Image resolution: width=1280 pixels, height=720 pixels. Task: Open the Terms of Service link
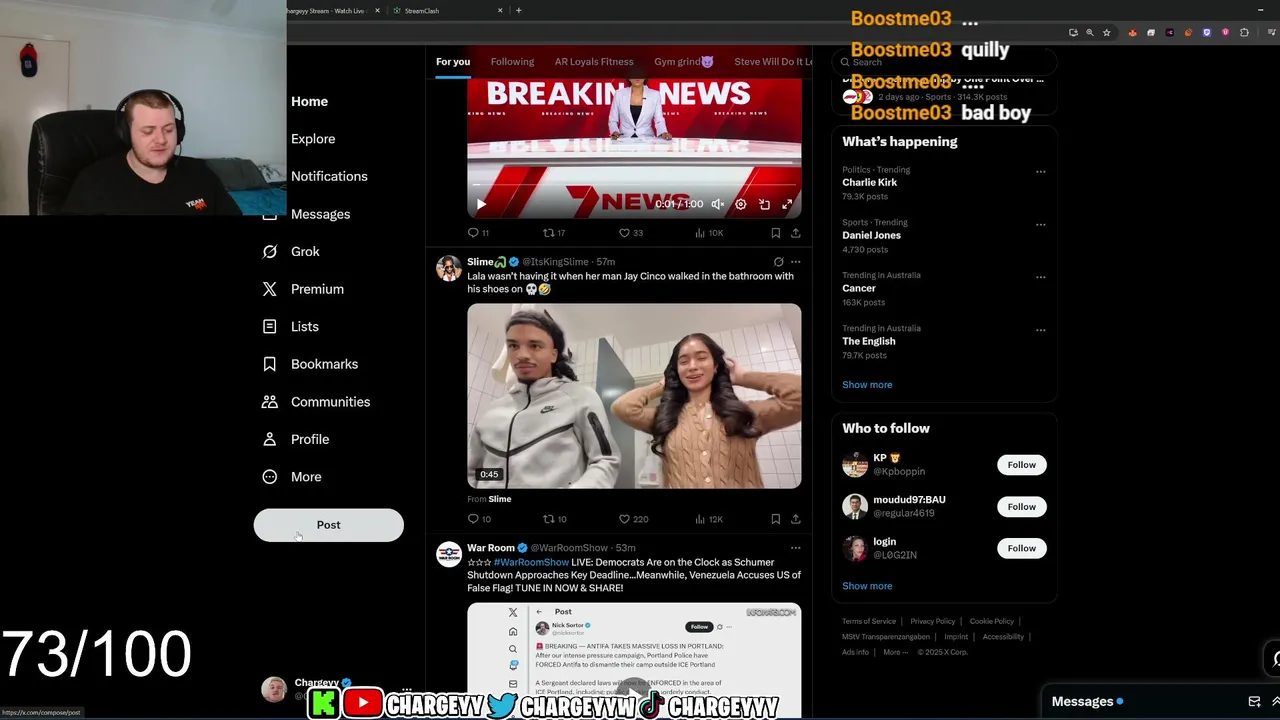point(869,621)
